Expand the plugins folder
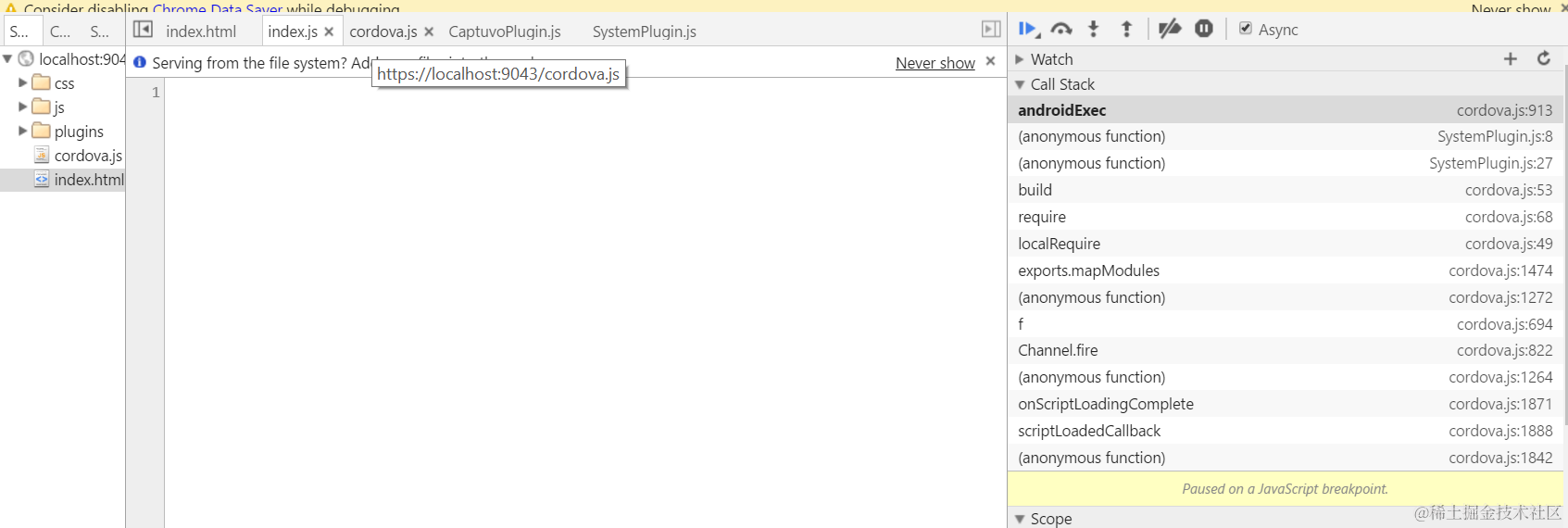 [23, 131]
